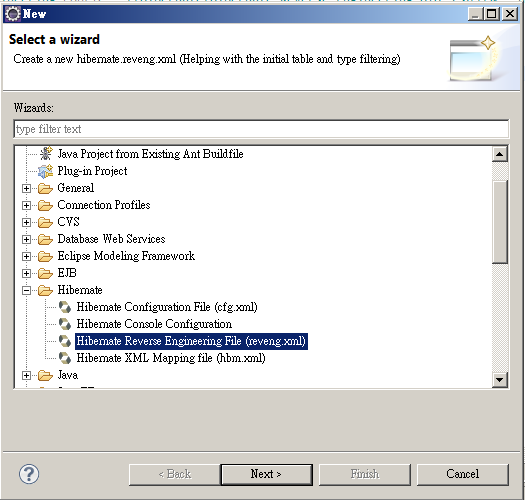Click the Java folder icon
The width and height of the screenshot is (525, 500).
(45, 375)
